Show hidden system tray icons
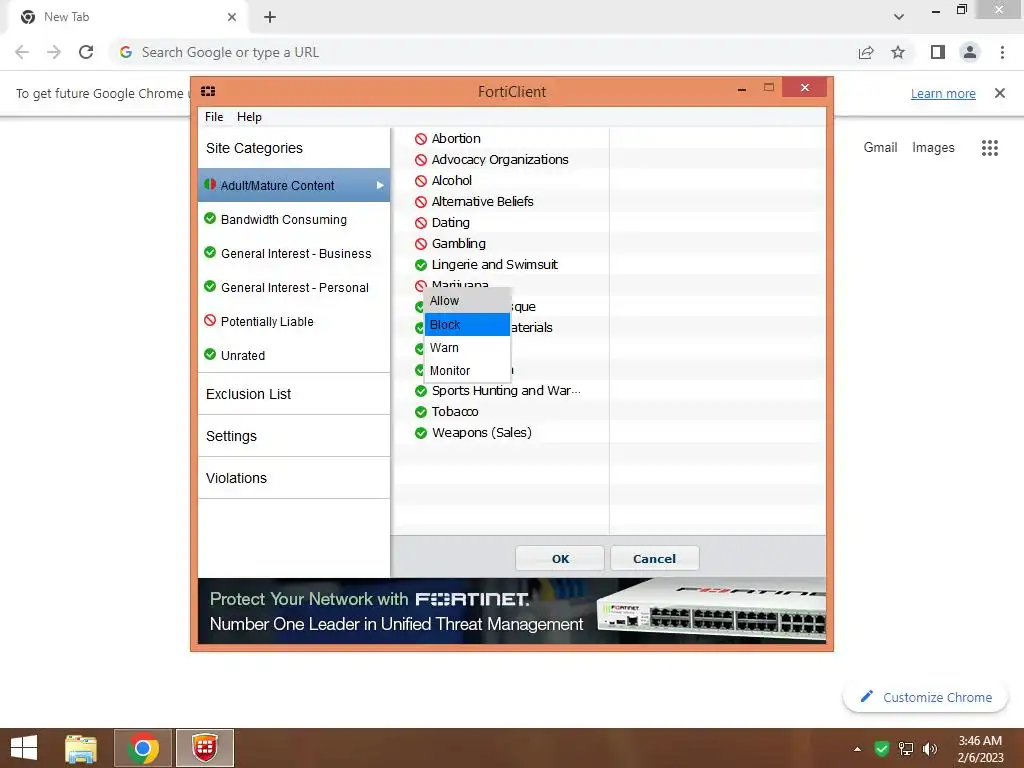The width and height of the screenshot is (1024, 768). pos(857,749)
